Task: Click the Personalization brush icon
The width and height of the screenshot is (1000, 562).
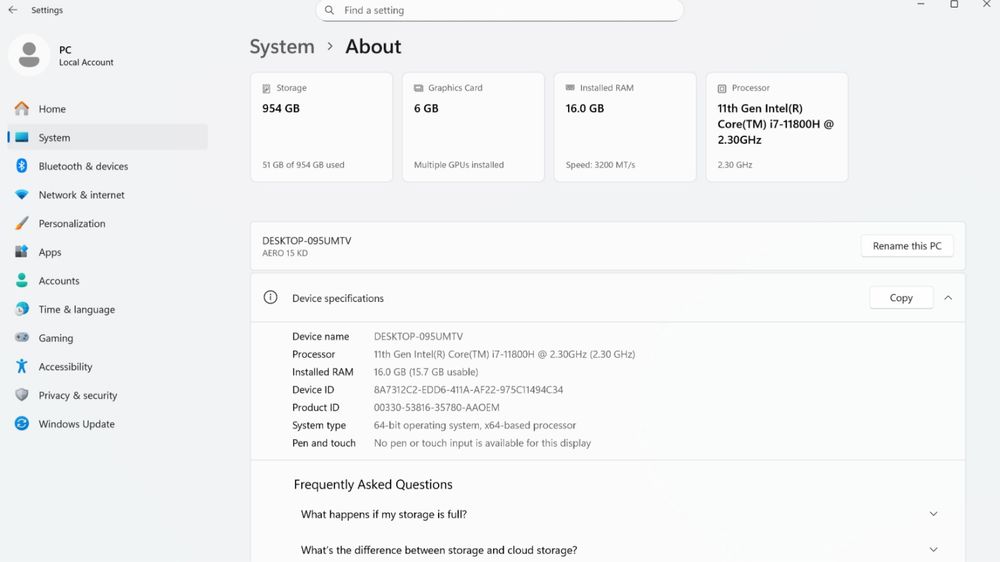Action: tap(22, 224)
